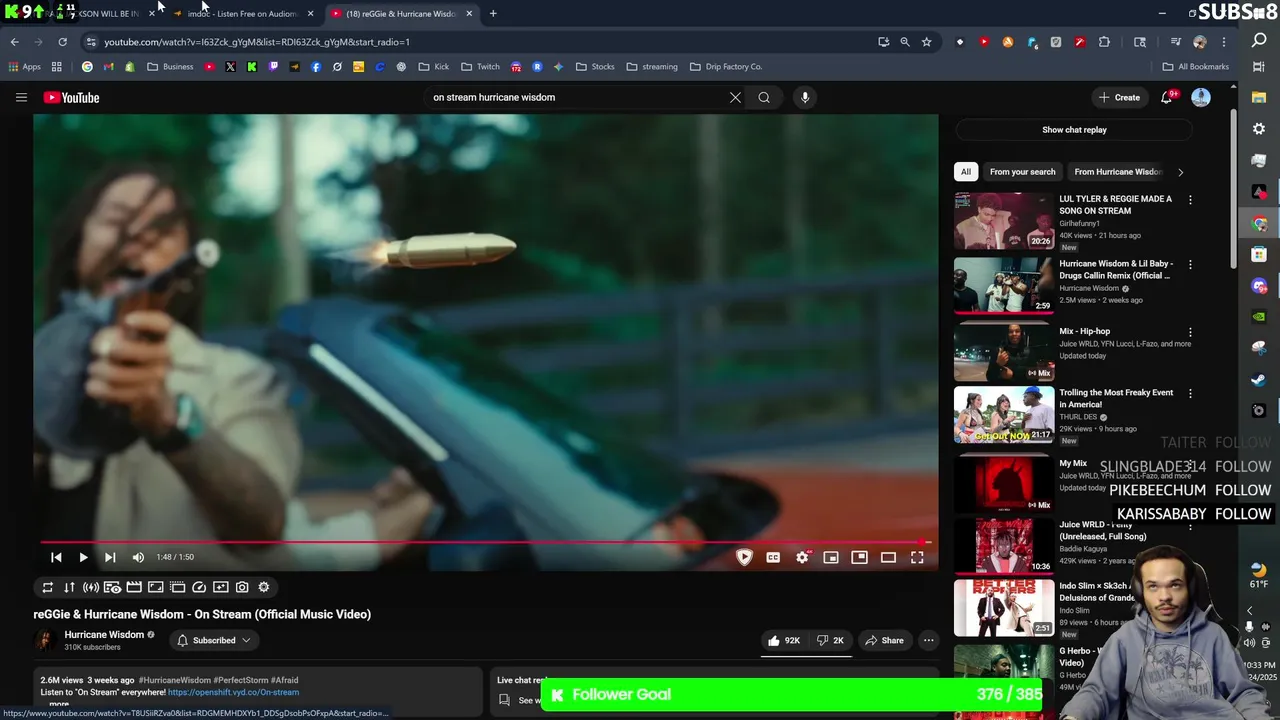The image size is (1280, 720).
Task: Switch to theater mode
Action: tap(888, 557)
